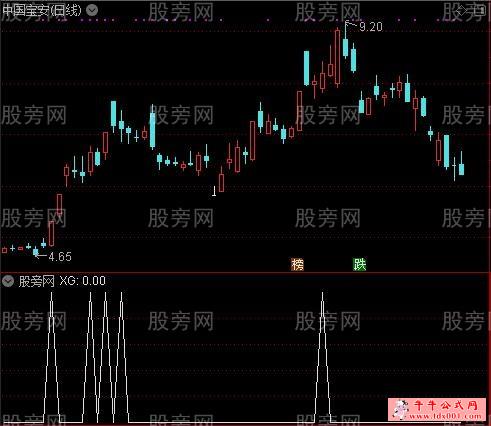Image resolution: width=491 pixels, height=426 pixels.
Task: Click the orange 榜 marker icon
Action: click(297, 265)
